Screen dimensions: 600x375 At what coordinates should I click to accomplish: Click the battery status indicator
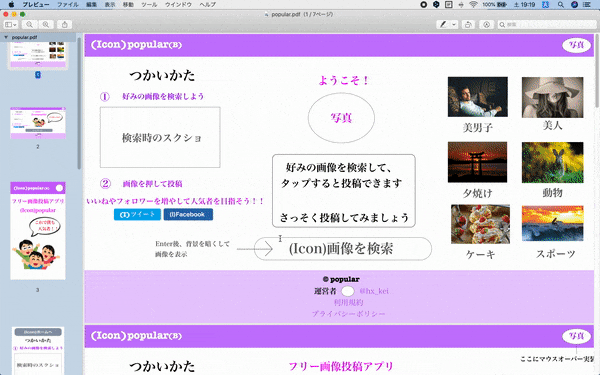click(494, 5)
